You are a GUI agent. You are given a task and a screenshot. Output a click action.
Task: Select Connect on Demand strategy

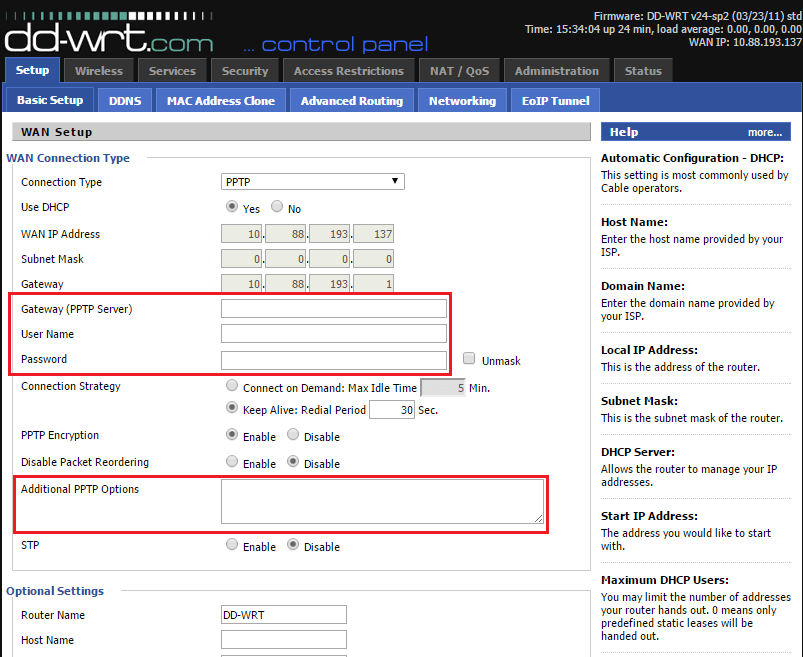point(232,386)
